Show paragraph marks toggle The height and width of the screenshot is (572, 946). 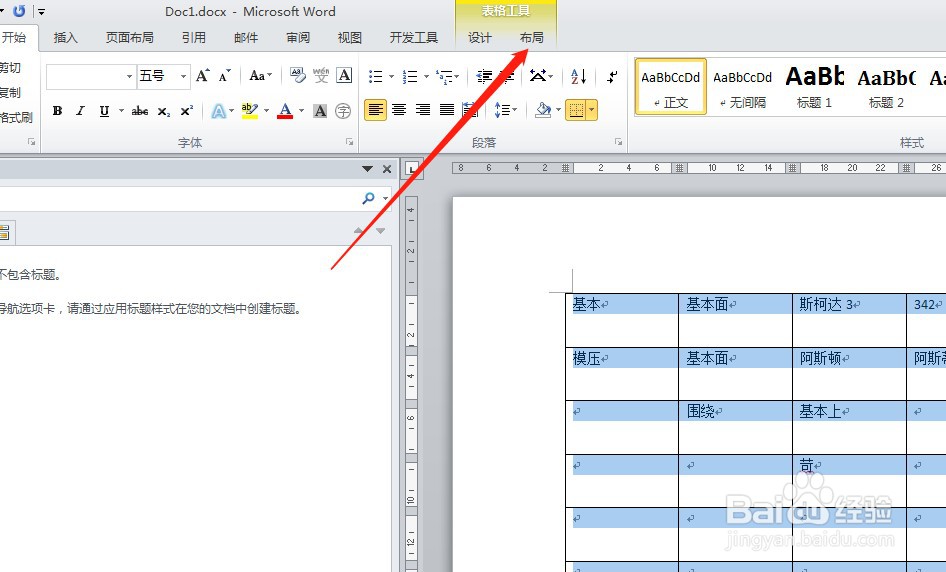612,76
